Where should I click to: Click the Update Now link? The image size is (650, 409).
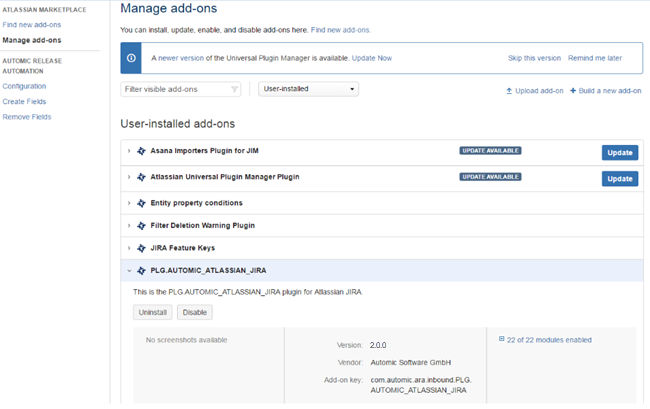click(372, 58)
